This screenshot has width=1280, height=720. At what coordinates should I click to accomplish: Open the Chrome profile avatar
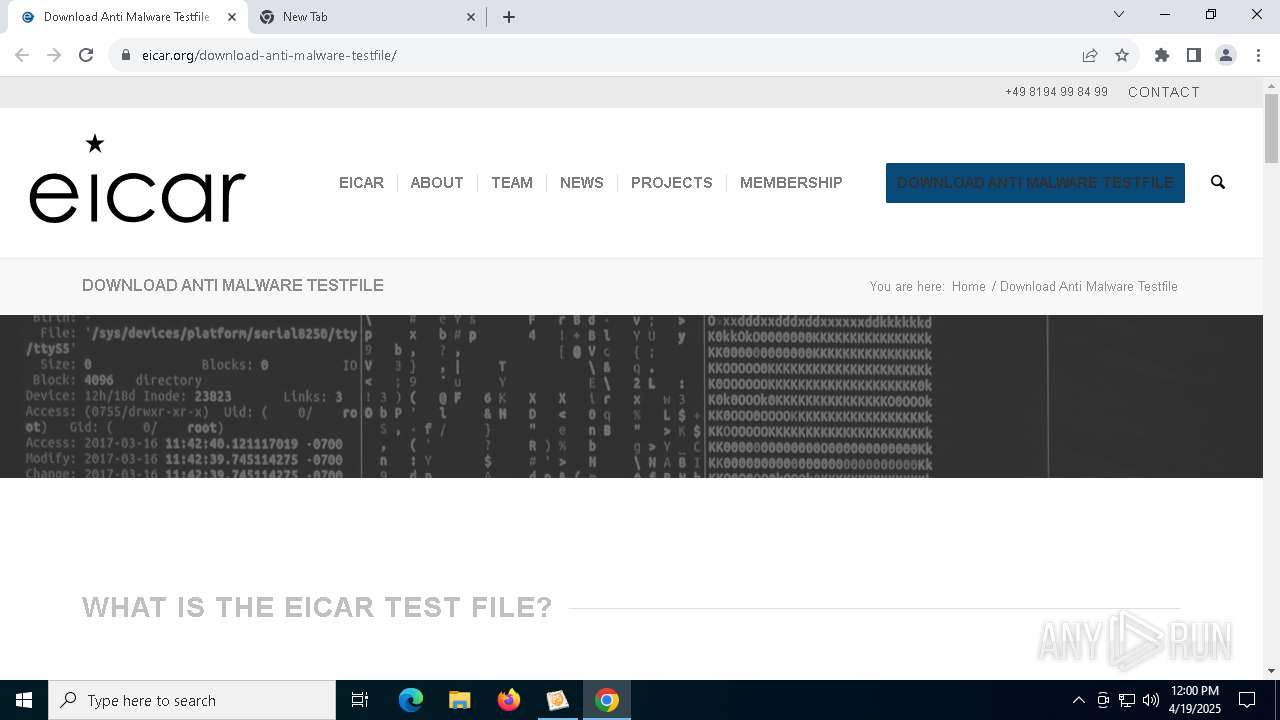[1226, 55]
